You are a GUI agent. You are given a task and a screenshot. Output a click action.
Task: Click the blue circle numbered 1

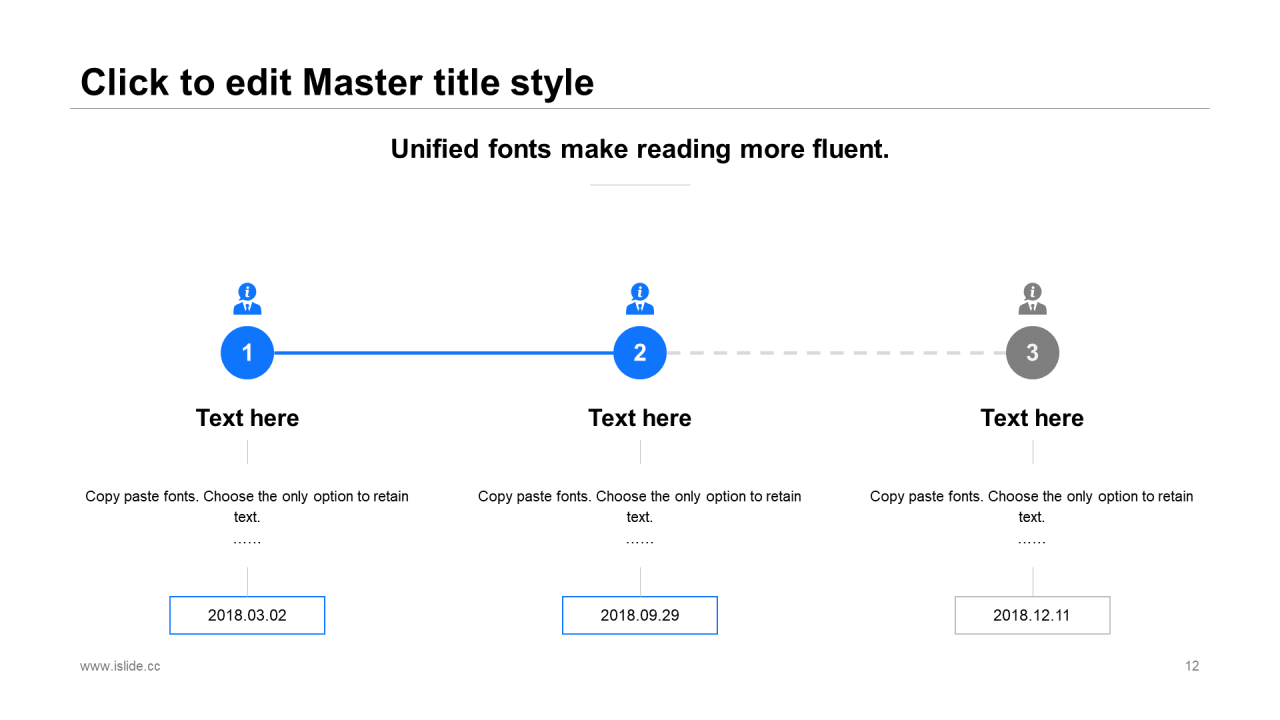tap(247, 353)
